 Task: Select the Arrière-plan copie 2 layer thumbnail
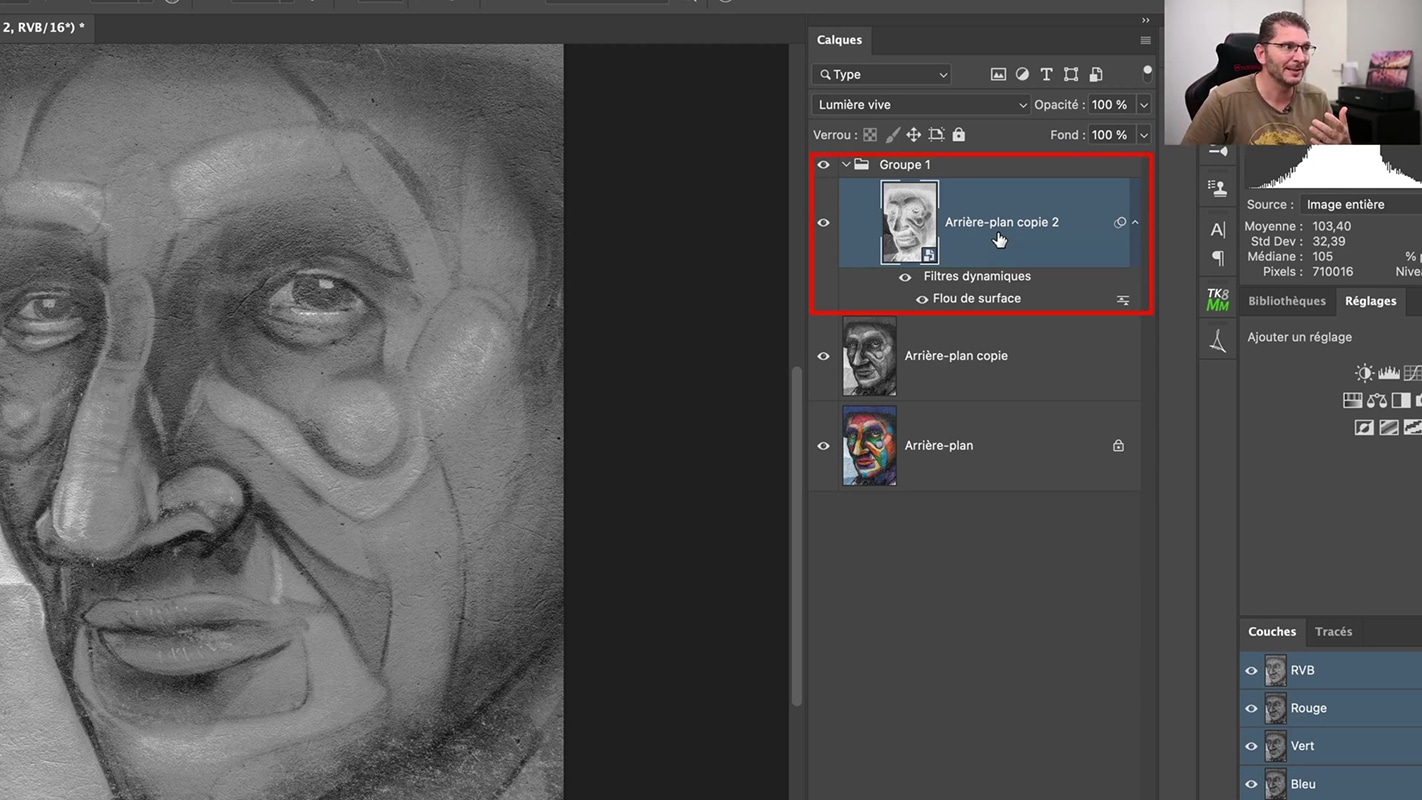[x=909, y=222]
